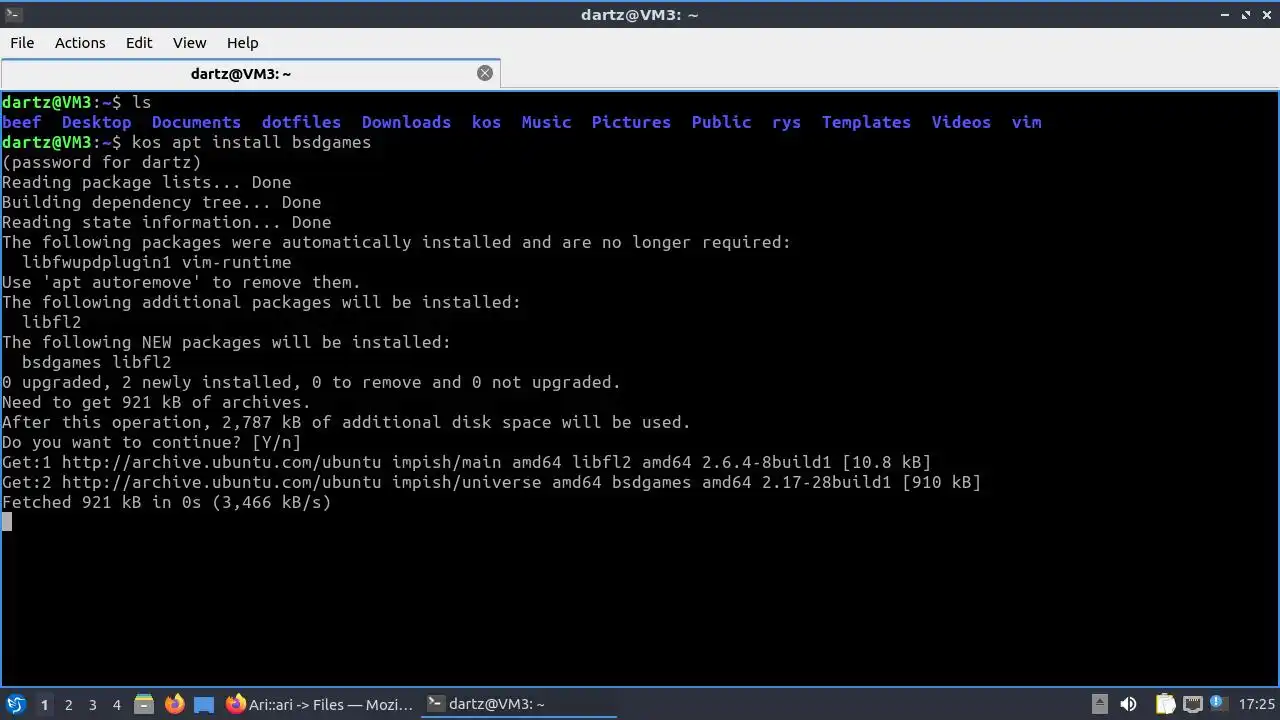This screenshot has width=1280, height=720.
Task: Click the 'libfwupdplugin1 vim-runtime' line
Action: pos(157,262)
